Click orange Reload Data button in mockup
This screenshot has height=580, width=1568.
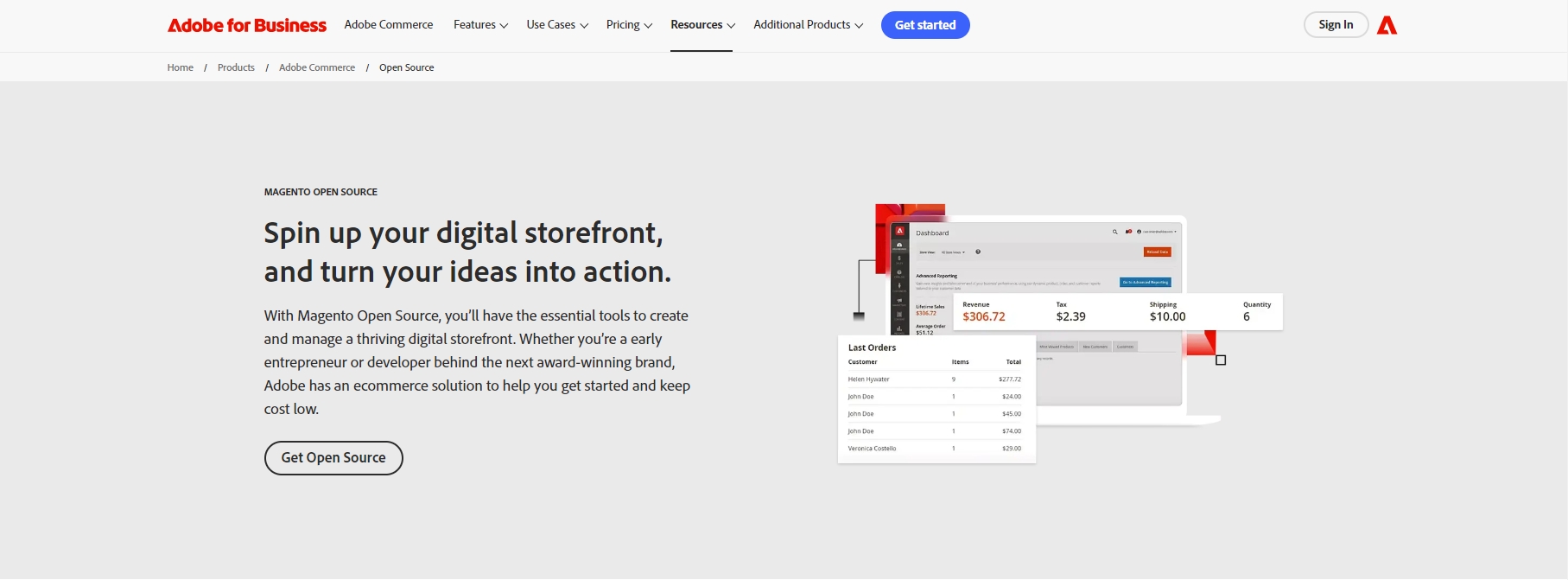pyautogui.click(x=1158, y=252)
